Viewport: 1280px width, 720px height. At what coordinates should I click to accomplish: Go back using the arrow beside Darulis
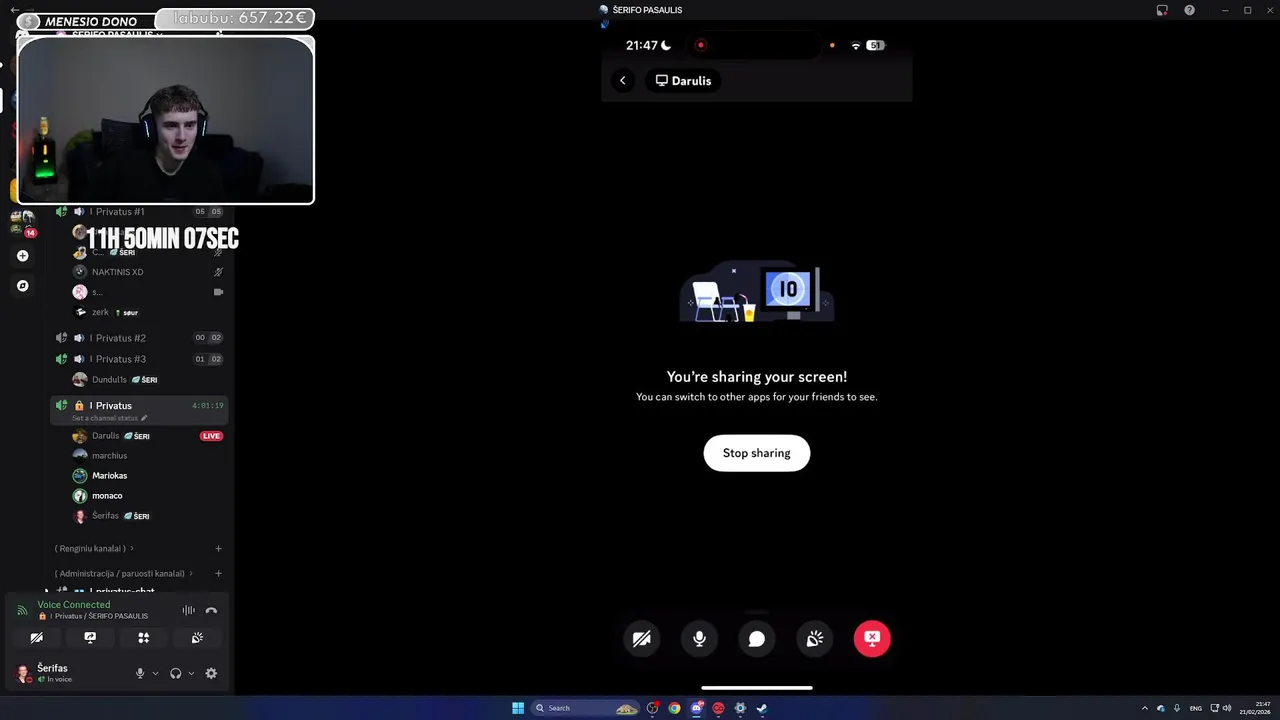coord(622,80)
